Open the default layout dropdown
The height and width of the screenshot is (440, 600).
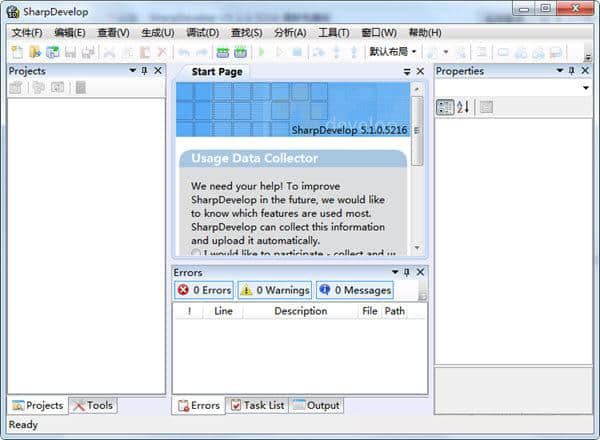(x=393, y=51)
